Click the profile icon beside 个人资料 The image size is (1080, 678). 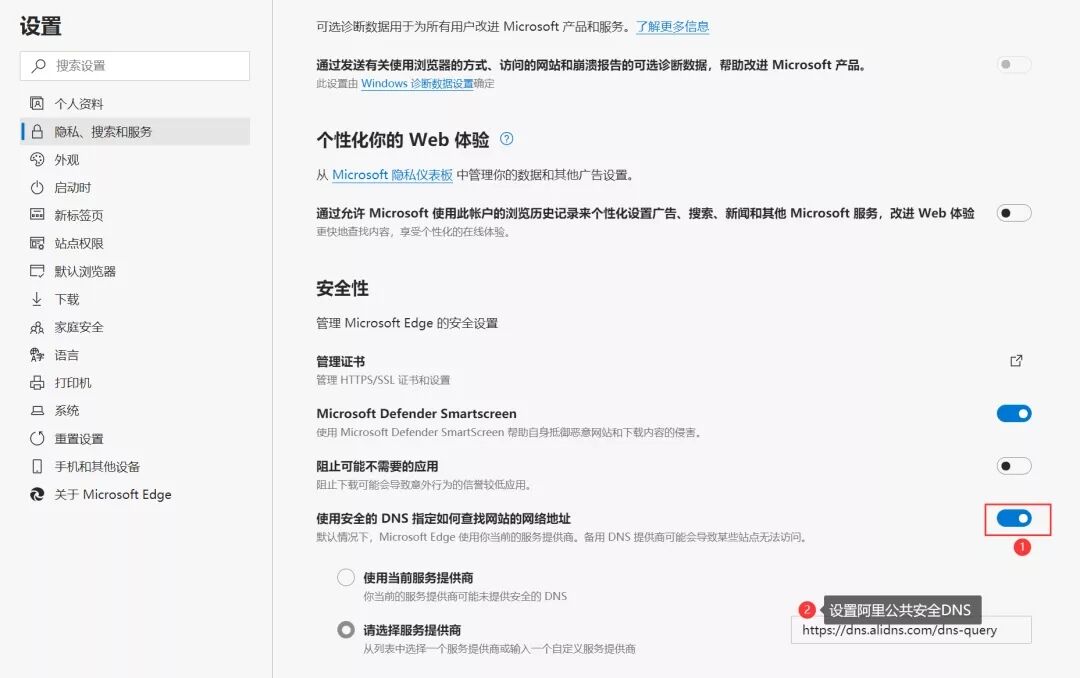point(37,104)
